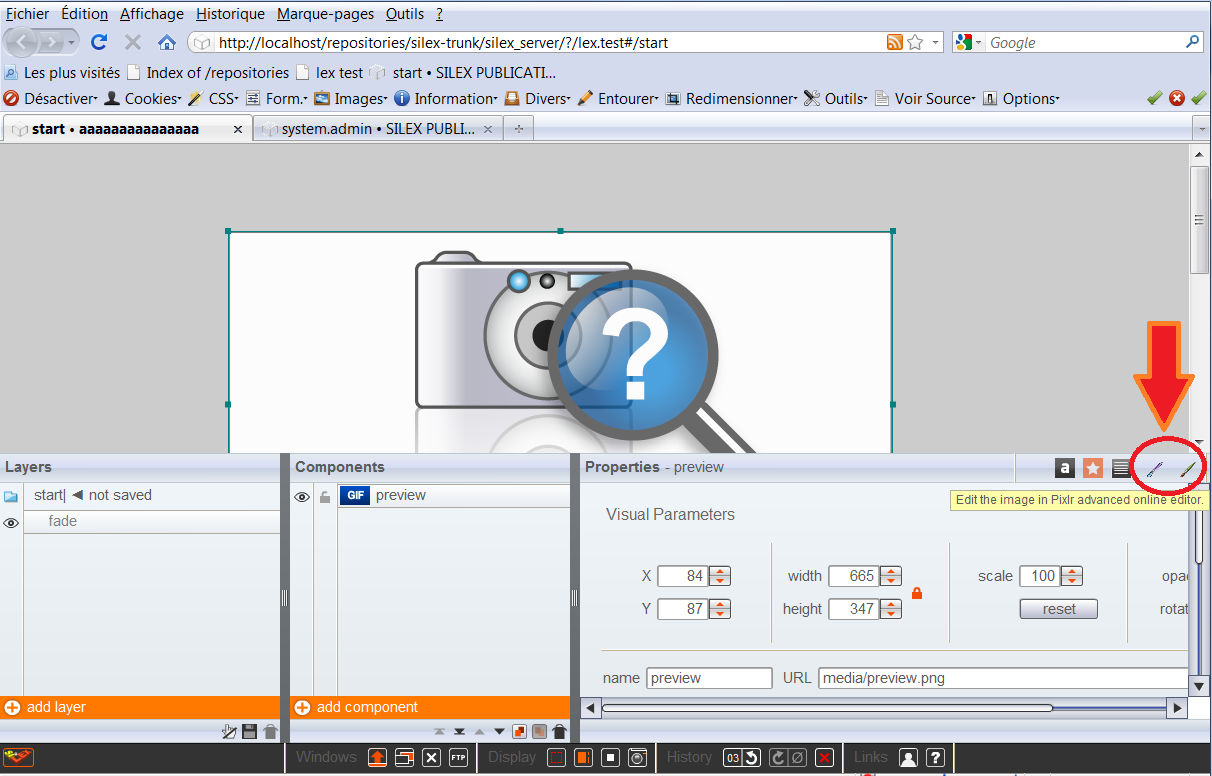
Task: Click the move component to top arrow
Action: [440, 732]
